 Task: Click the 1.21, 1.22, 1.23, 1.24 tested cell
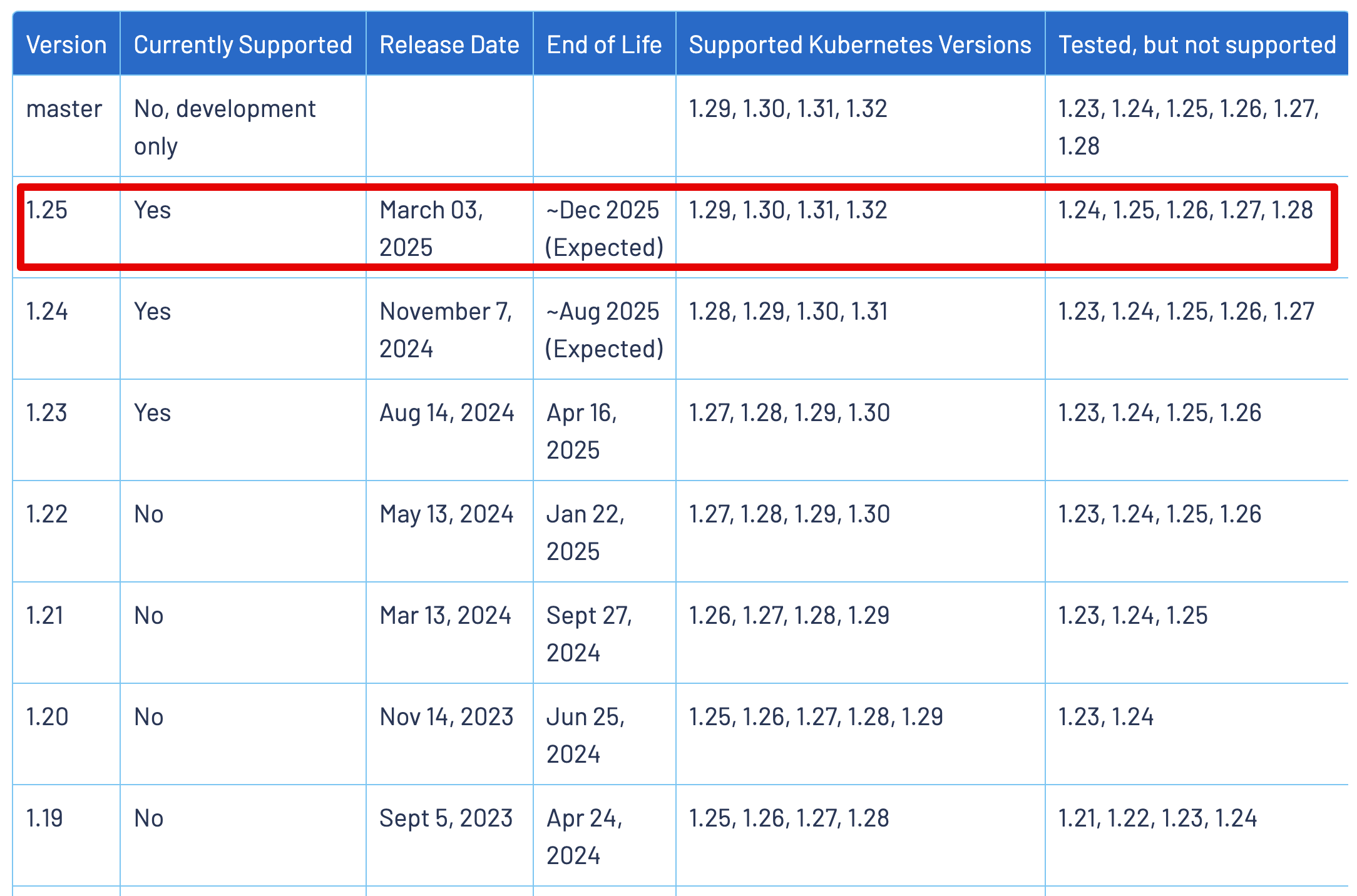[x=1157, y=818]
